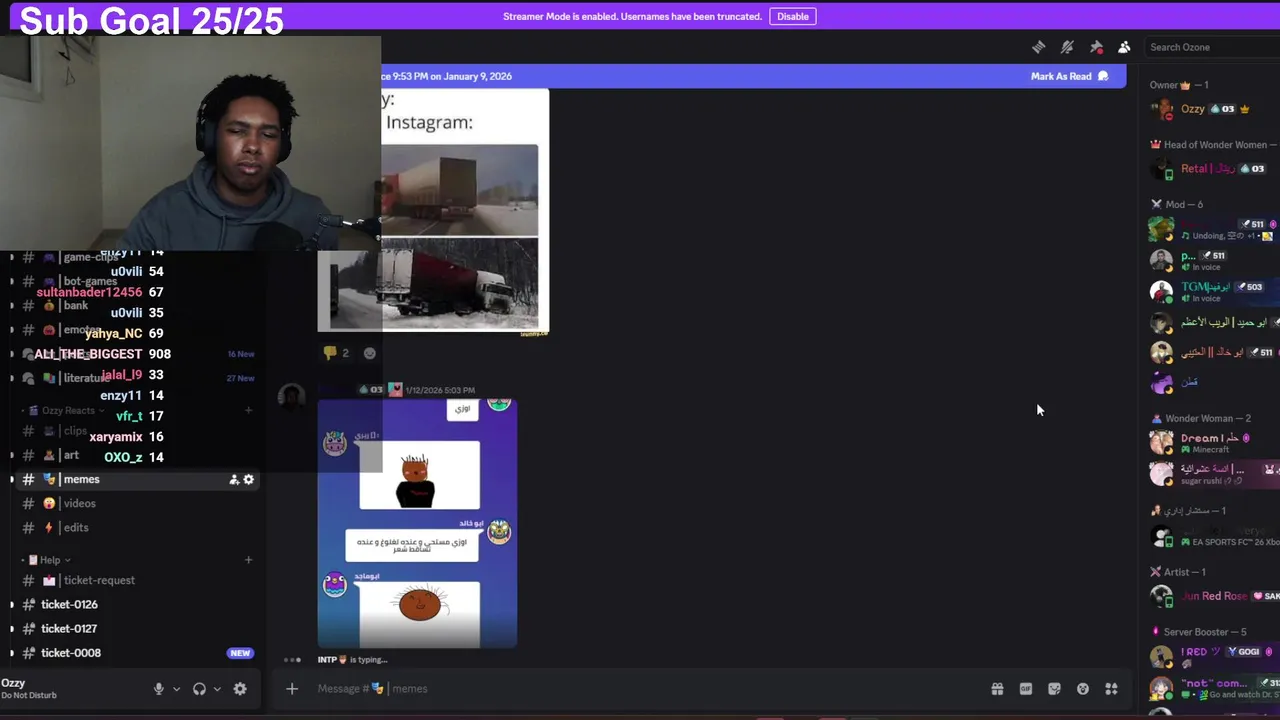Create channel plus in Help category
1280x720 pixels.
pyautogui.click(x=248, y=560)
